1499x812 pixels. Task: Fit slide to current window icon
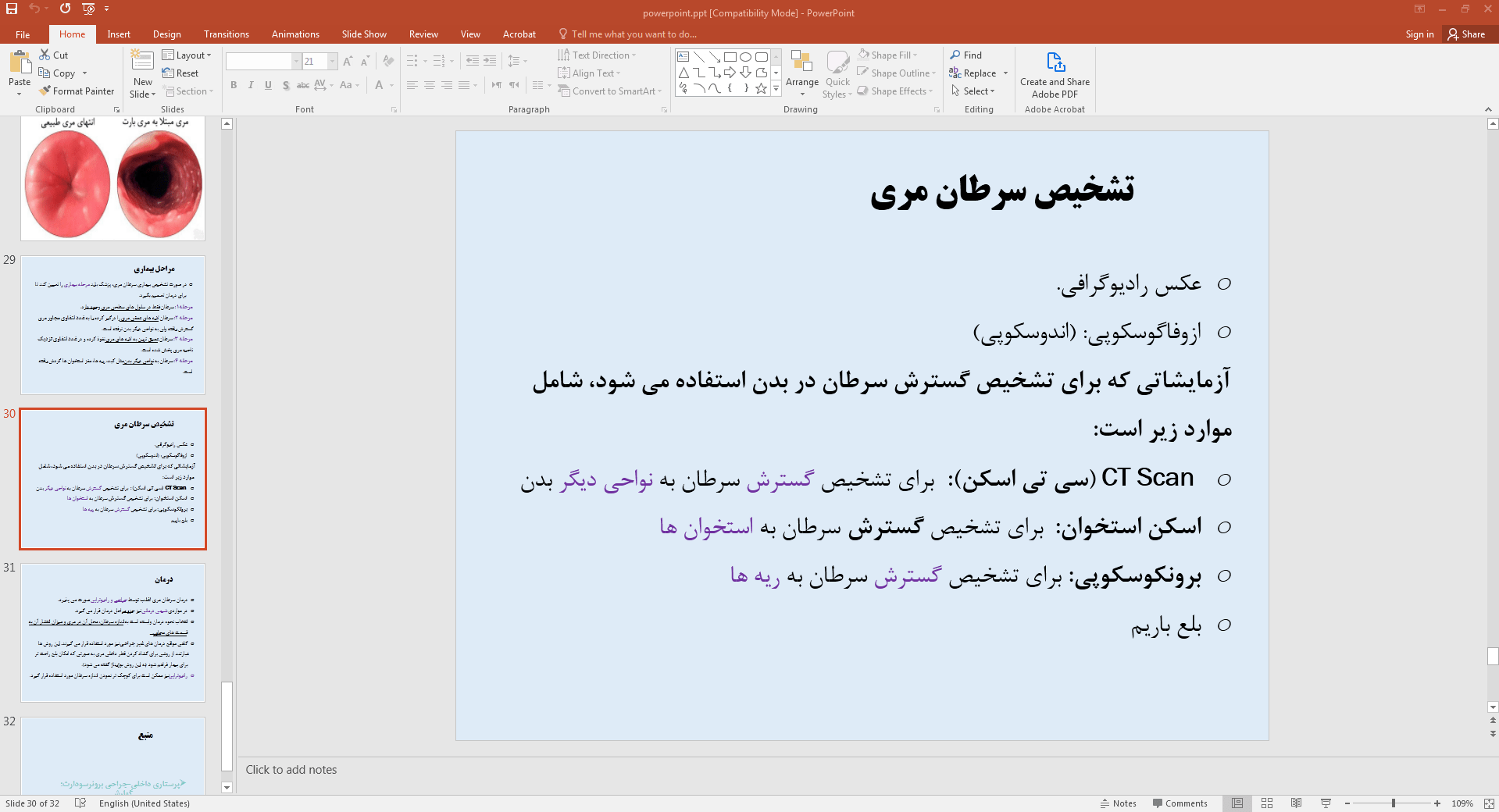coord(1489,803)
